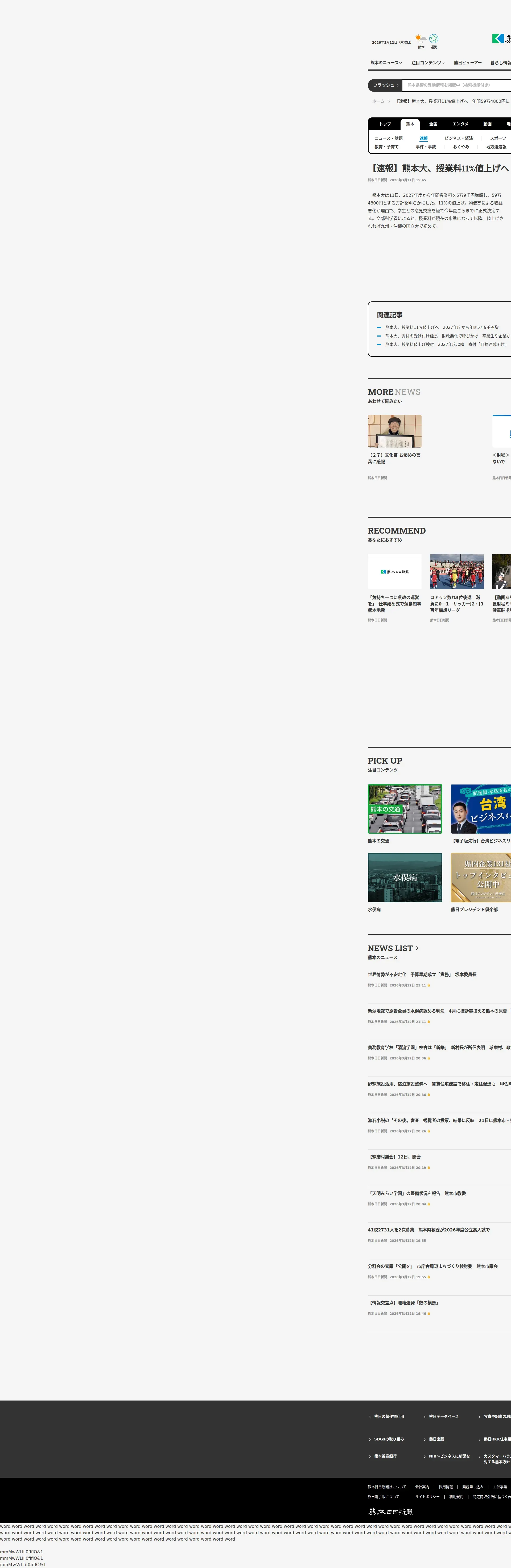The image size is (511, 1568).
Task: Open the ビジネス・経済 subcategory
Action: coord(459,138)
